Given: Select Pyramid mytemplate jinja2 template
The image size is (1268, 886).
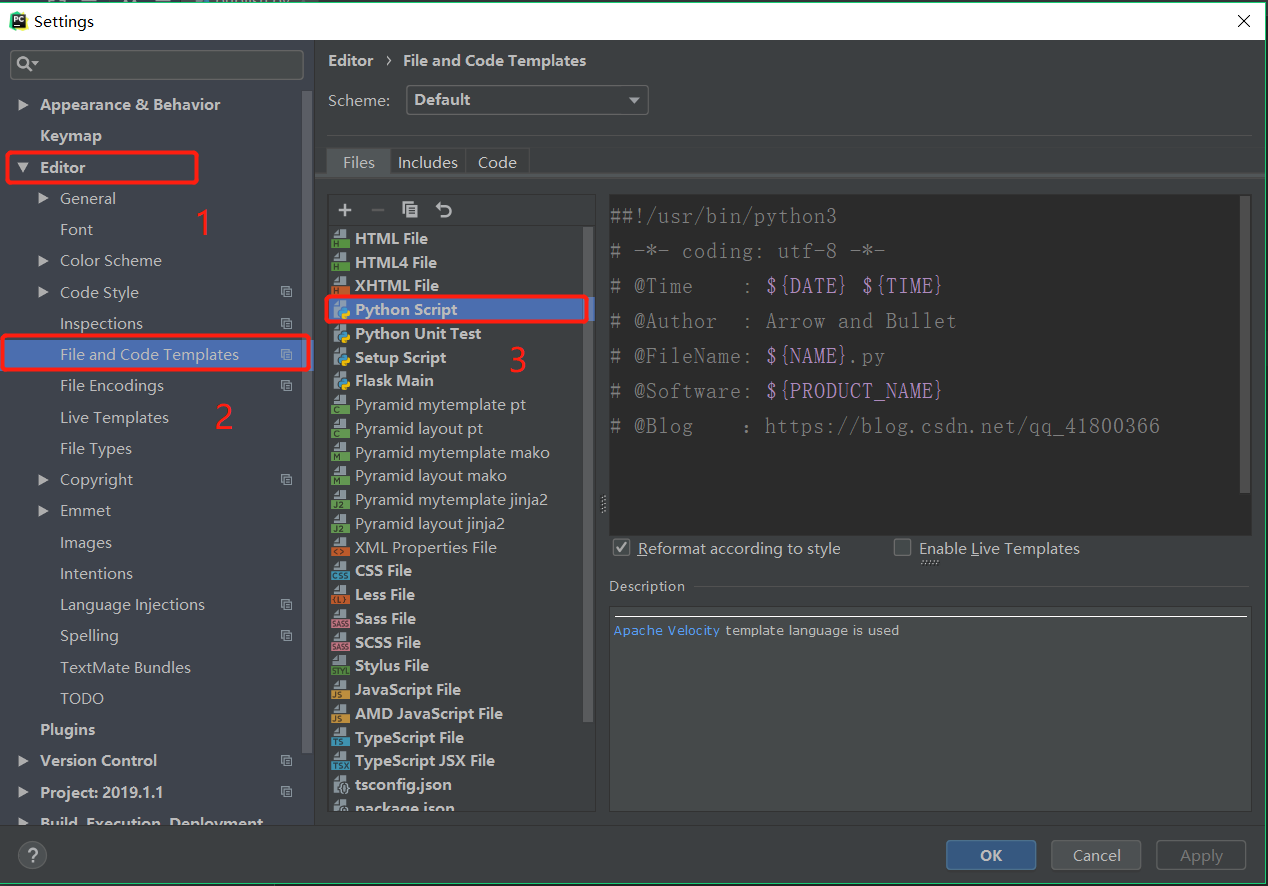Looking at the screenshot, I should [451, 500].
